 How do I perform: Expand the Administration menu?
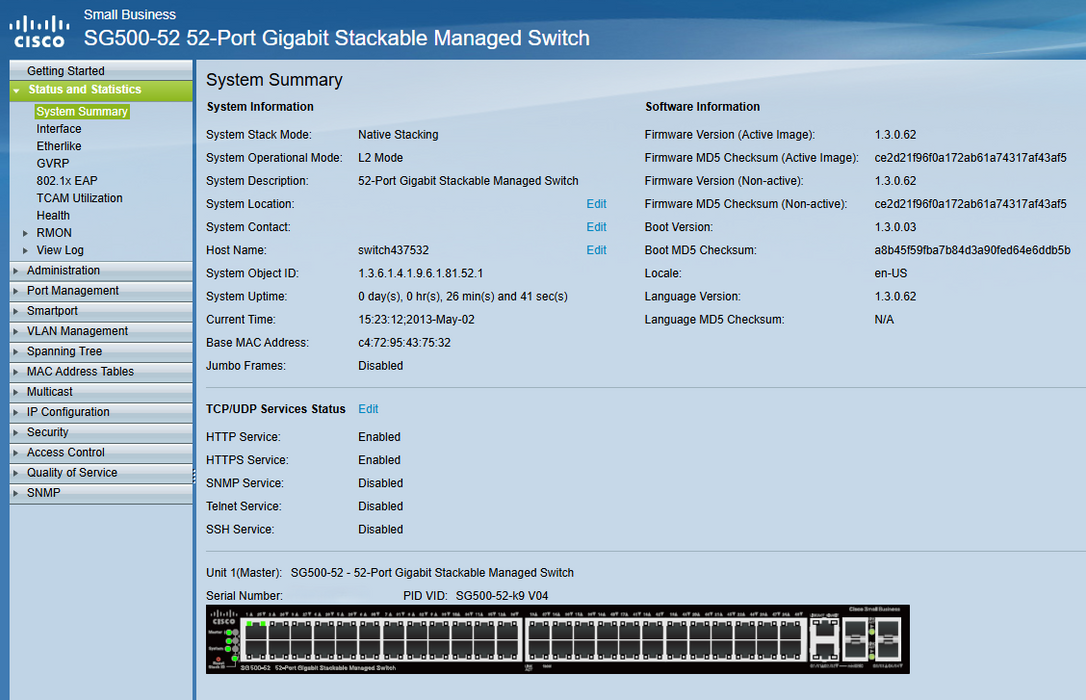coord(100,271)
